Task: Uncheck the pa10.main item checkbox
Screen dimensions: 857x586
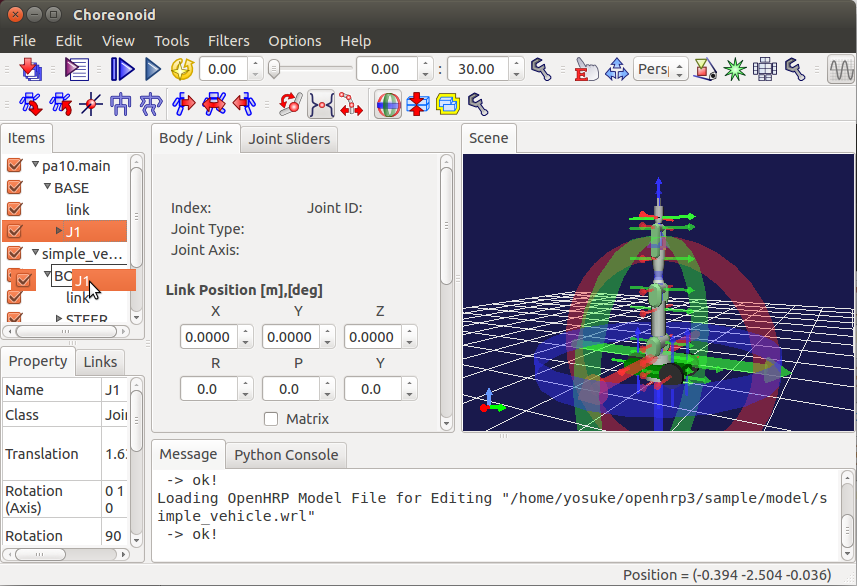Action: (x=15, y=165)
